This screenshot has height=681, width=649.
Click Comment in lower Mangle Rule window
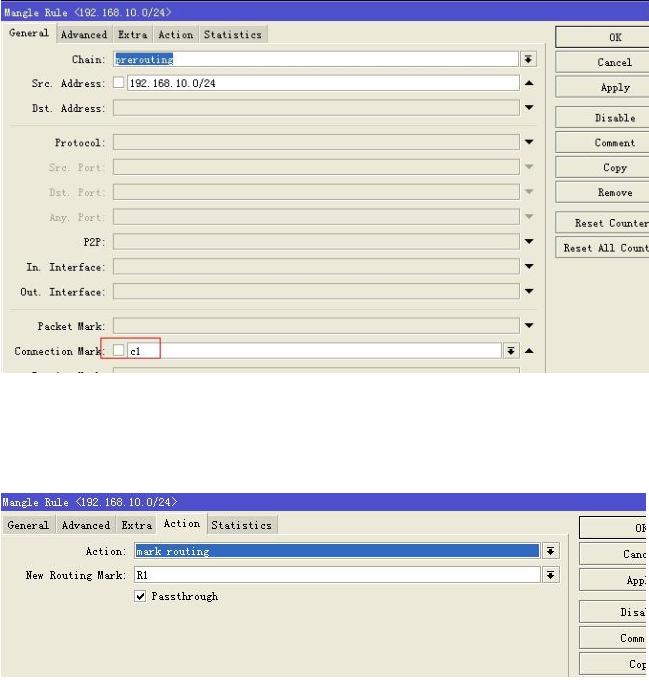click(x=613, y=638)
